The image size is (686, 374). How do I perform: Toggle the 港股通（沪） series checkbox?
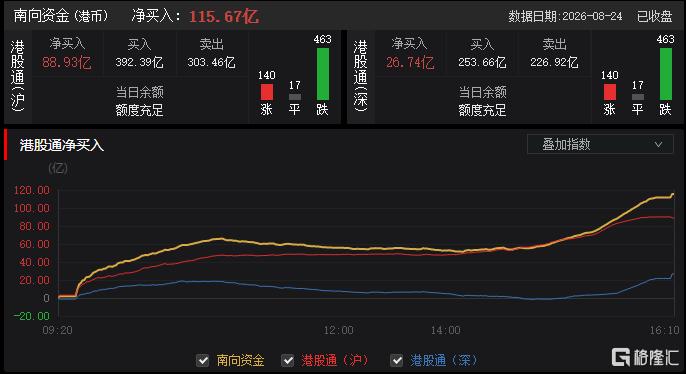[287, 360]
